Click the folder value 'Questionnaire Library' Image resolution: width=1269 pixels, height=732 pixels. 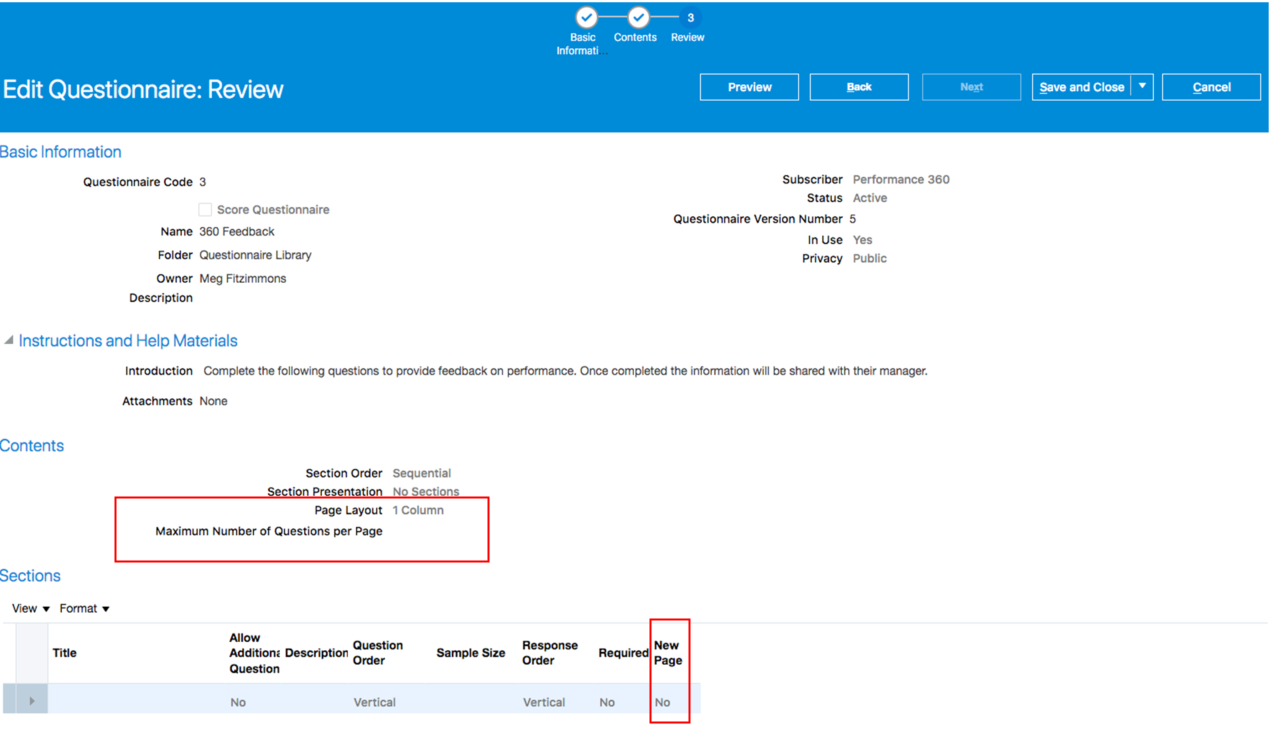(x=255, y=255)
